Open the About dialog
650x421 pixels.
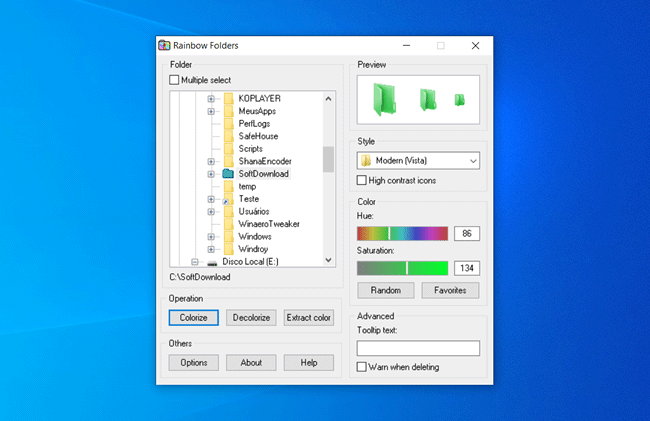pyautogui.click(x=251, y=363)
